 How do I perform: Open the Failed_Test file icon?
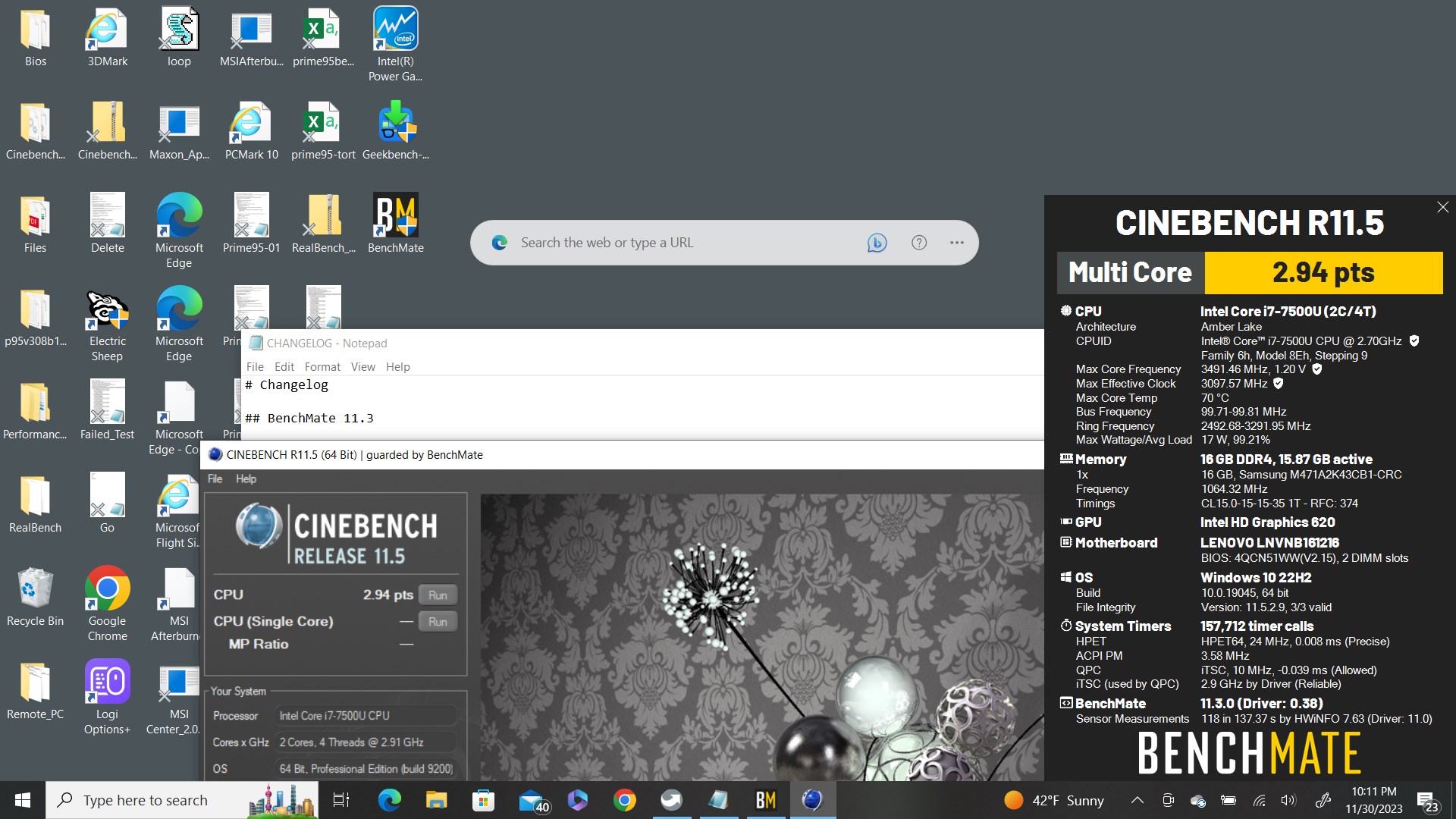(107, 411)
